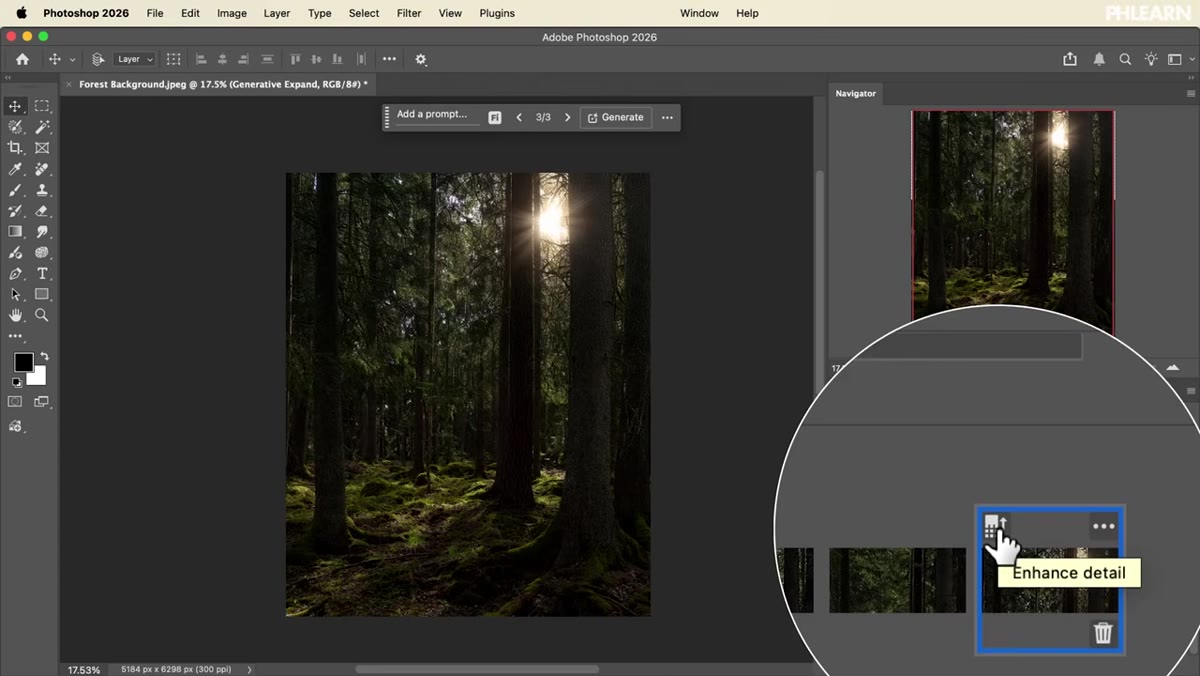The height and width of the screenshot is (676, 1200).
Task: Click the Home icon in options bar
Action: (22, 59)
